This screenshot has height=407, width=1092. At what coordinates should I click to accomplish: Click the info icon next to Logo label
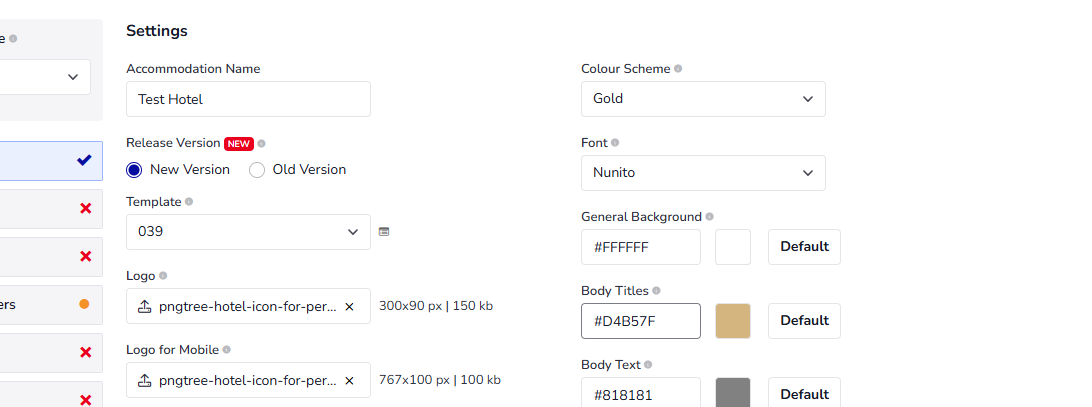click(x=163, y=276)
